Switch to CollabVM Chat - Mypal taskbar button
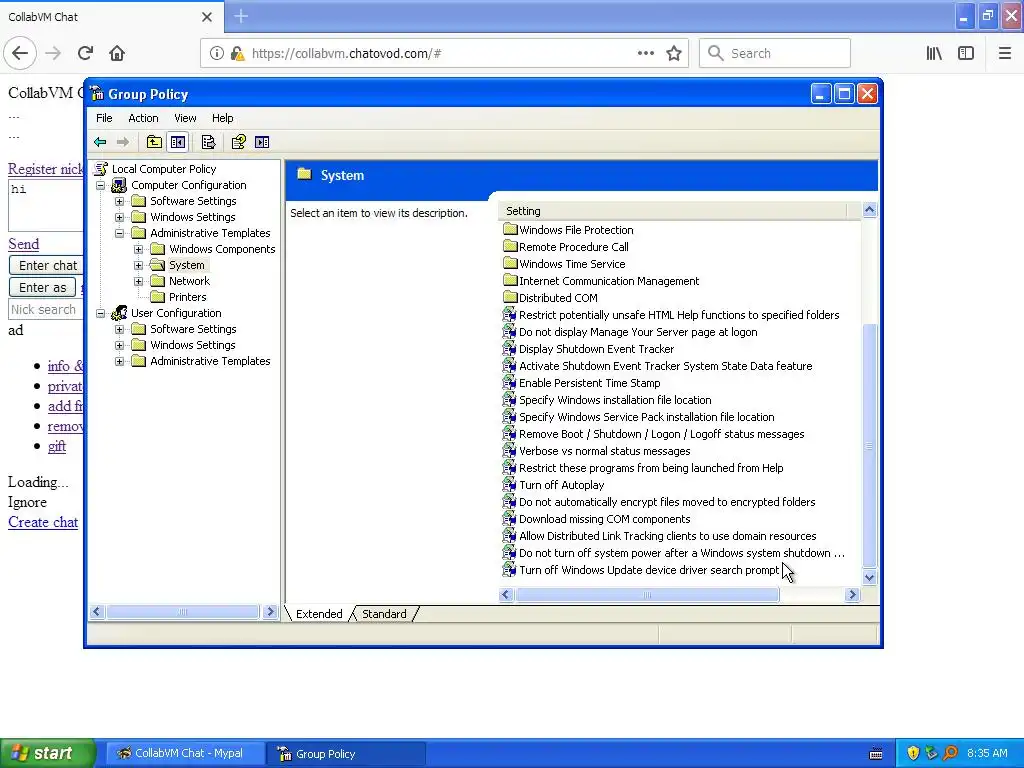The height and width of the screenshot is (768, 1024). pos(185,753)
